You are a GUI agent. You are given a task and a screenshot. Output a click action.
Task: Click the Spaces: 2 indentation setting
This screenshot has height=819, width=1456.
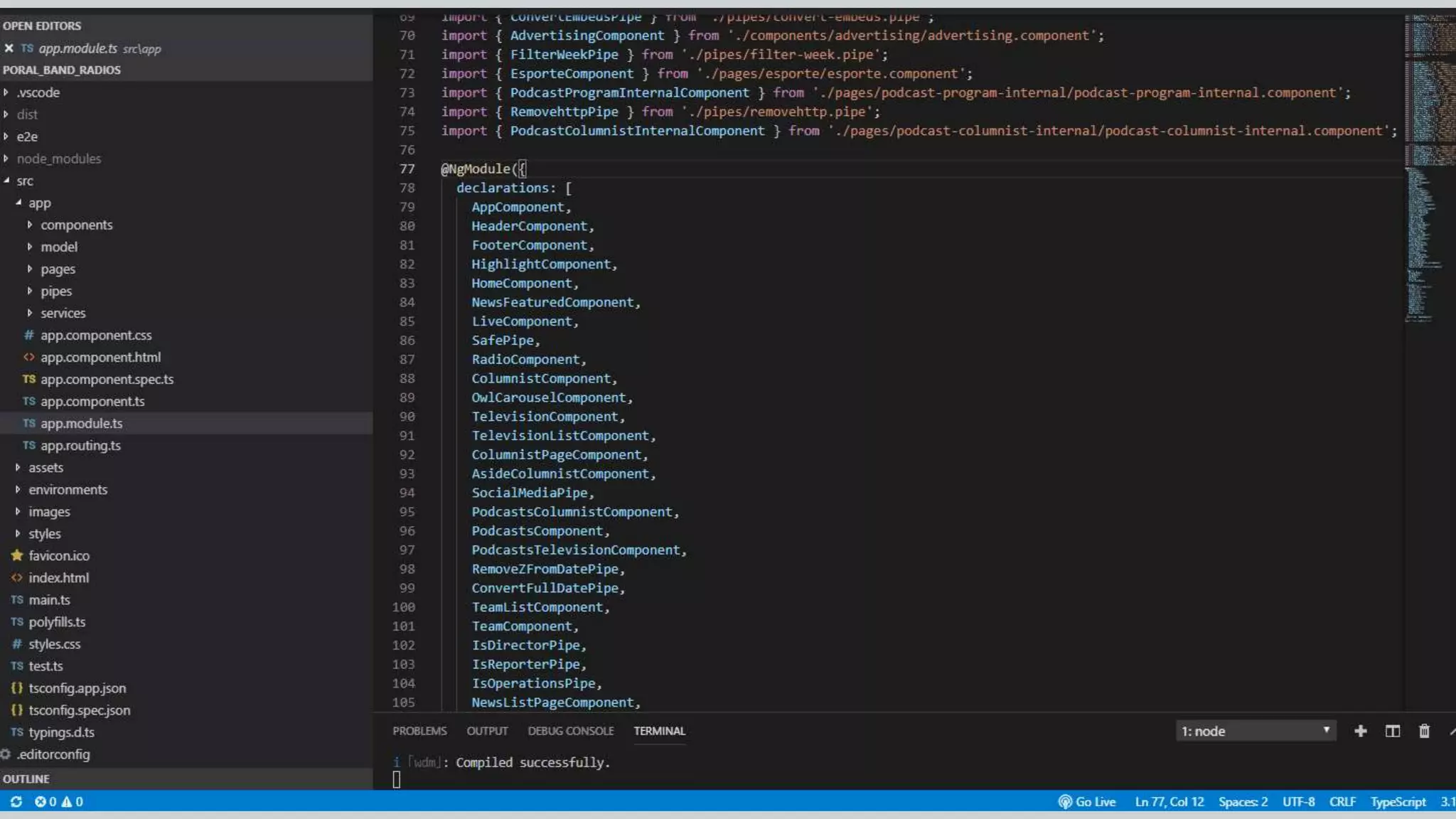pyautogui.click(x=1243, y=801)
